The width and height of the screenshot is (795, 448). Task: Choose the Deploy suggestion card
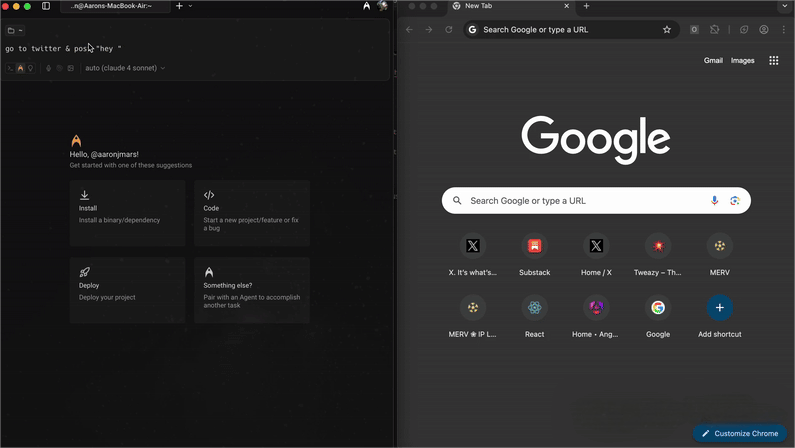pyautogui.click(x=127, y=290)
